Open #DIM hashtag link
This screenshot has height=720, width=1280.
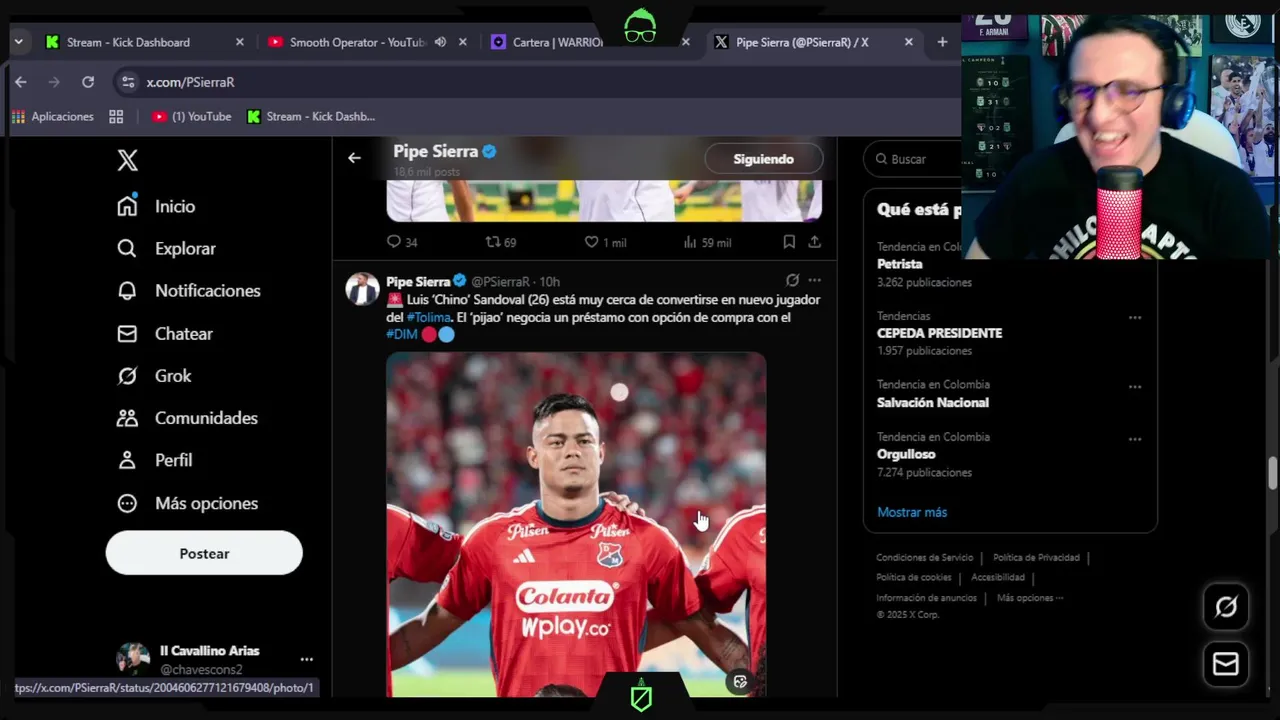(x=402, y=334)
